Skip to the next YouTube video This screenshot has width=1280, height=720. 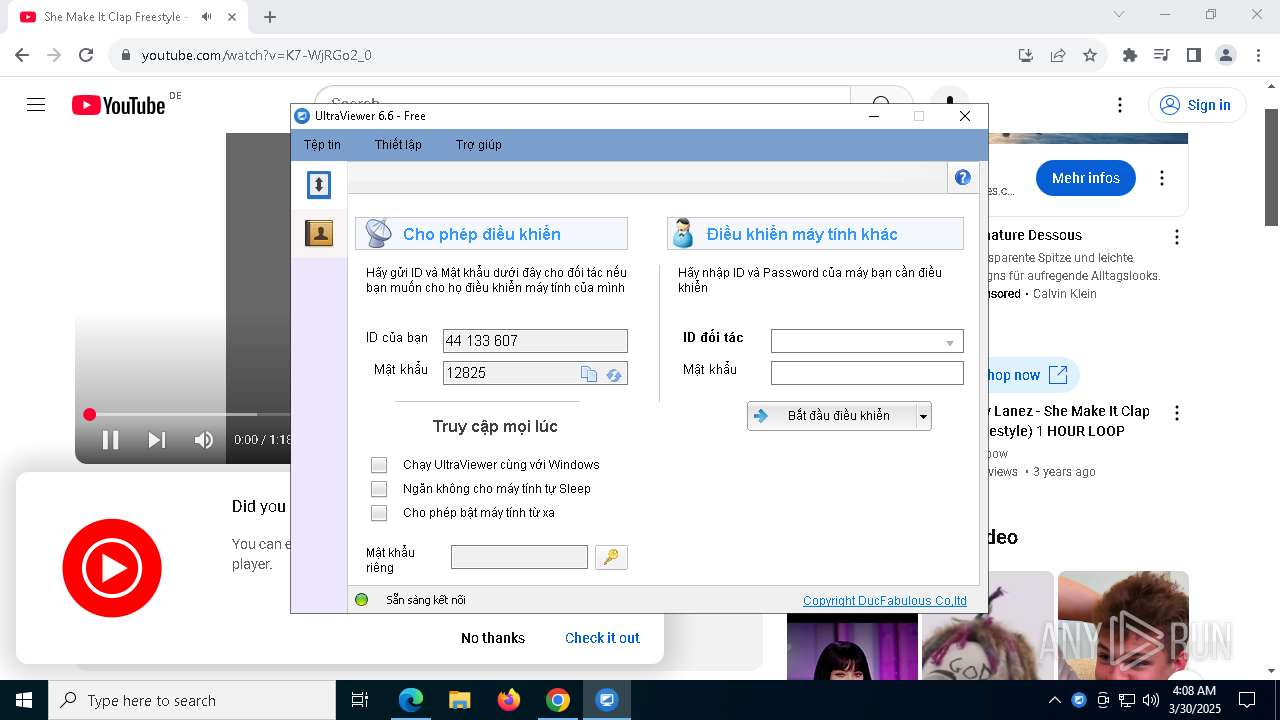click(157, 440)
